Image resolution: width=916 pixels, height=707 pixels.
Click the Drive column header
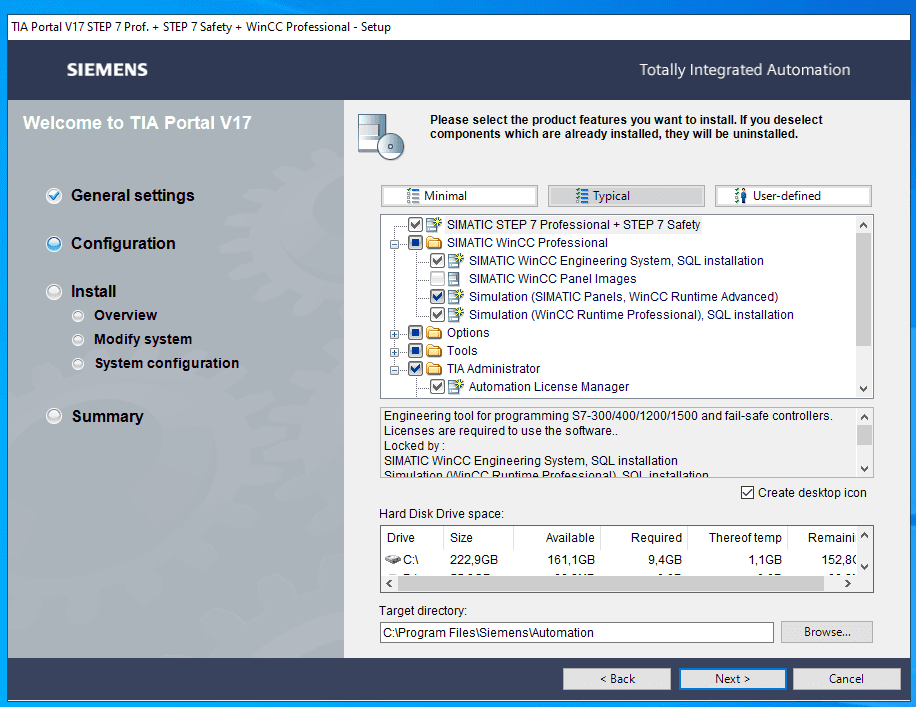pos(411,538)
